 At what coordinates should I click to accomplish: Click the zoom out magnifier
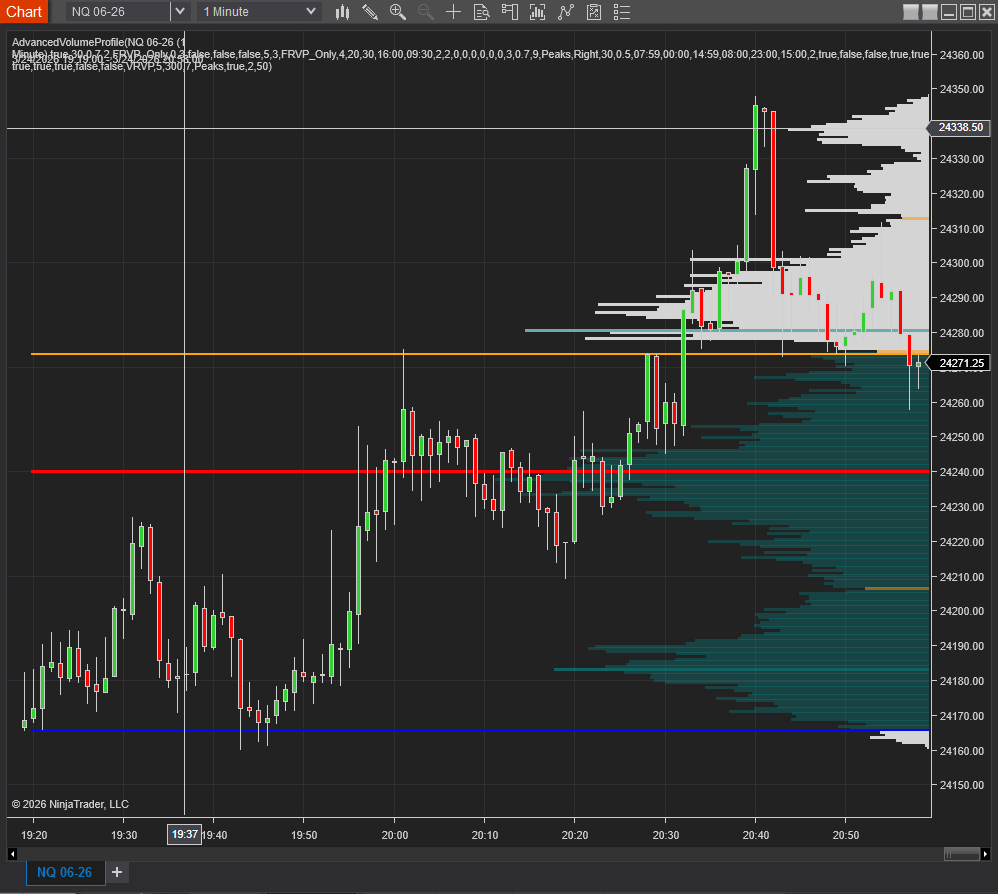(x=425, y=11)
